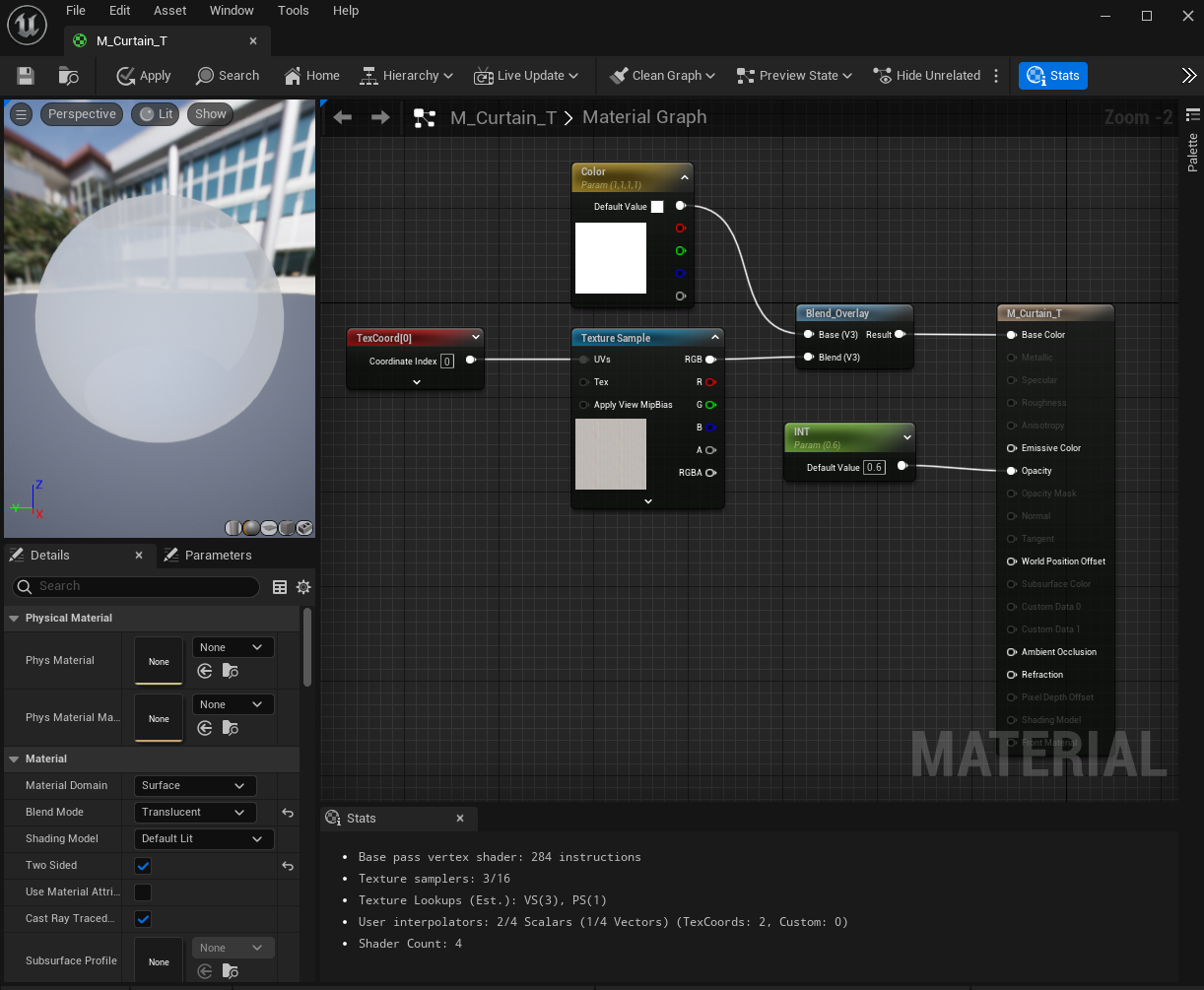This screenshot has height=990, width=1204.
Task: Collapse the Physical Material section
Action: coord(14,619)
